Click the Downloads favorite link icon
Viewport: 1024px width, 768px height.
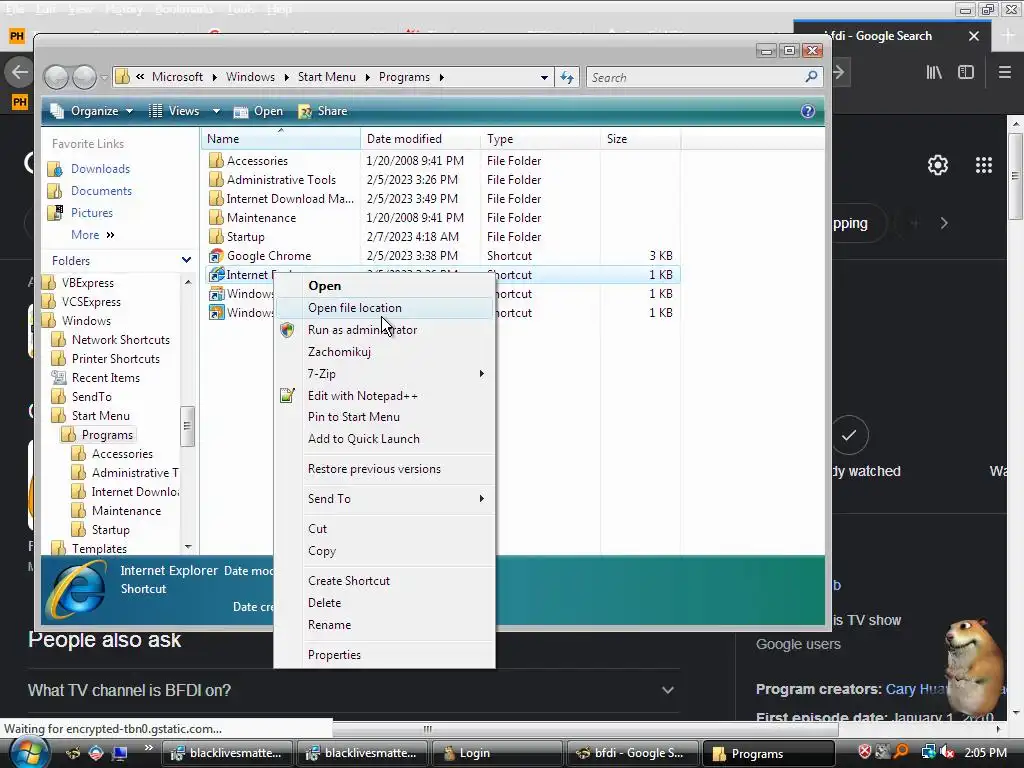pos(56,169)
